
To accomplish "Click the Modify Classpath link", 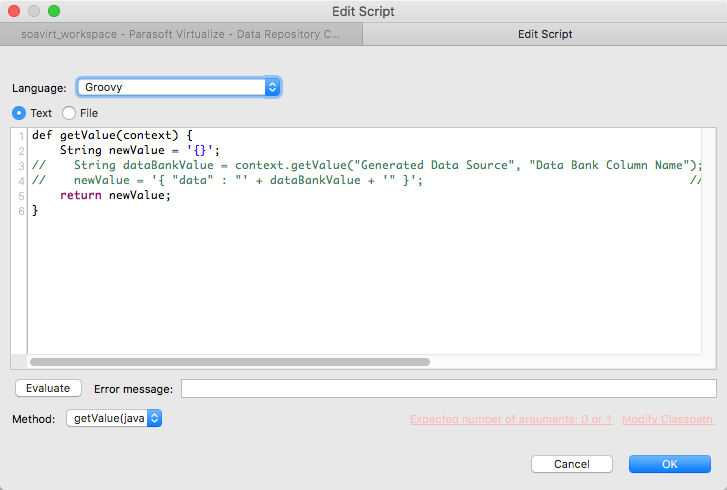I will (x=667, y=419).
